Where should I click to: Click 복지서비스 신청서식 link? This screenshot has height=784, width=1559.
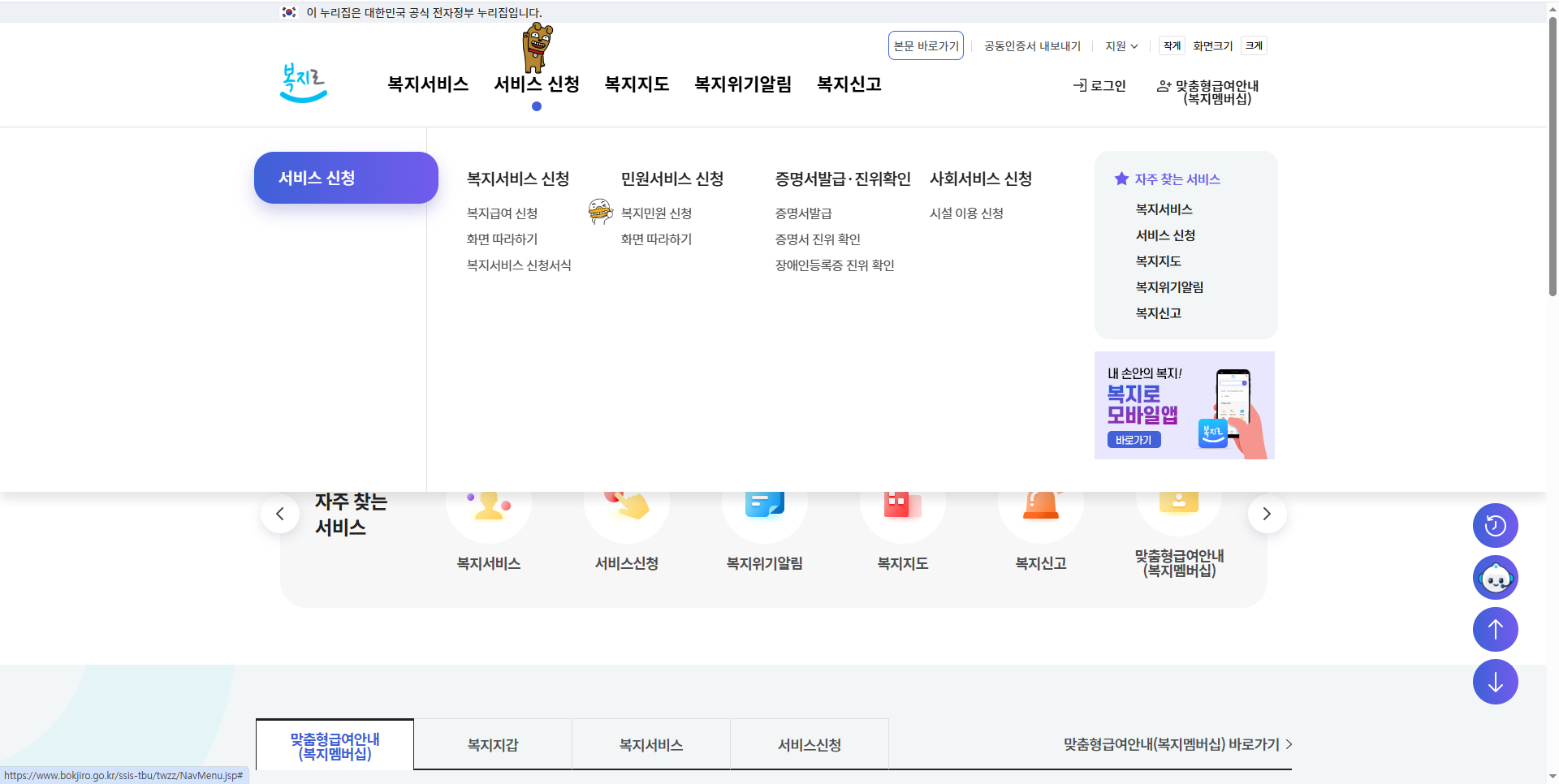519,265
